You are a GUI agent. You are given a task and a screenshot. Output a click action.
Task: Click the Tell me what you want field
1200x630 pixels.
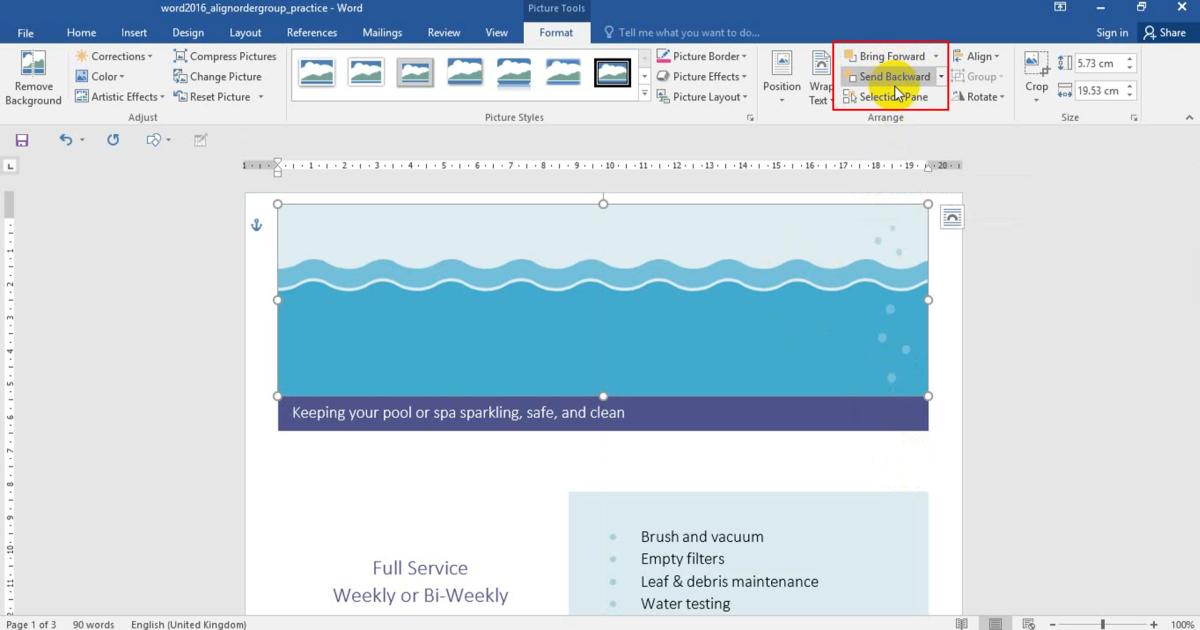coord(688,33)
